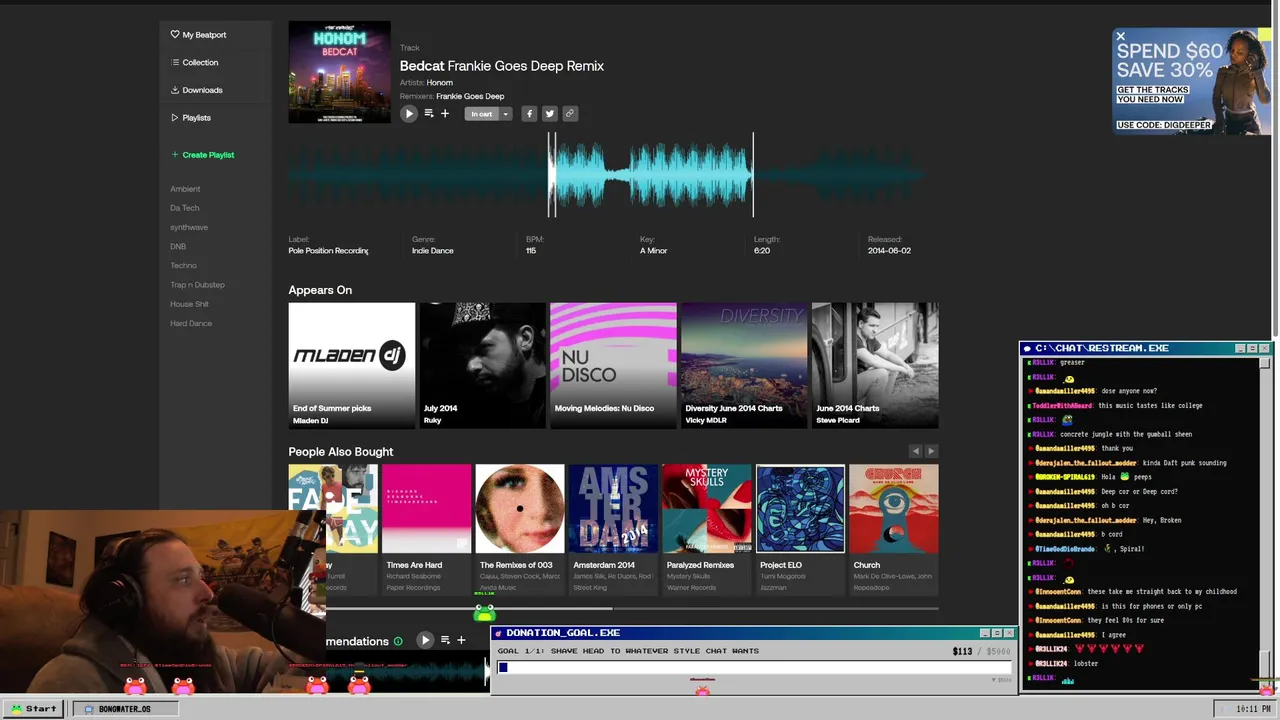This screenshot has width=1280, height=720.
Task: Open the Da Tech playlist
Action: (x=185, y=208)
